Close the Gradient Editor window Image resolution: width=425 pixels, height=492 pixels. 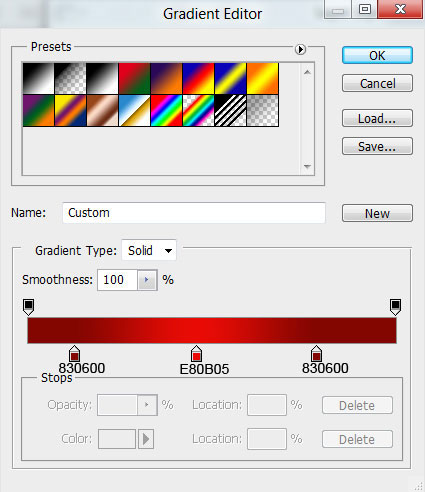(x=400, y=9)
